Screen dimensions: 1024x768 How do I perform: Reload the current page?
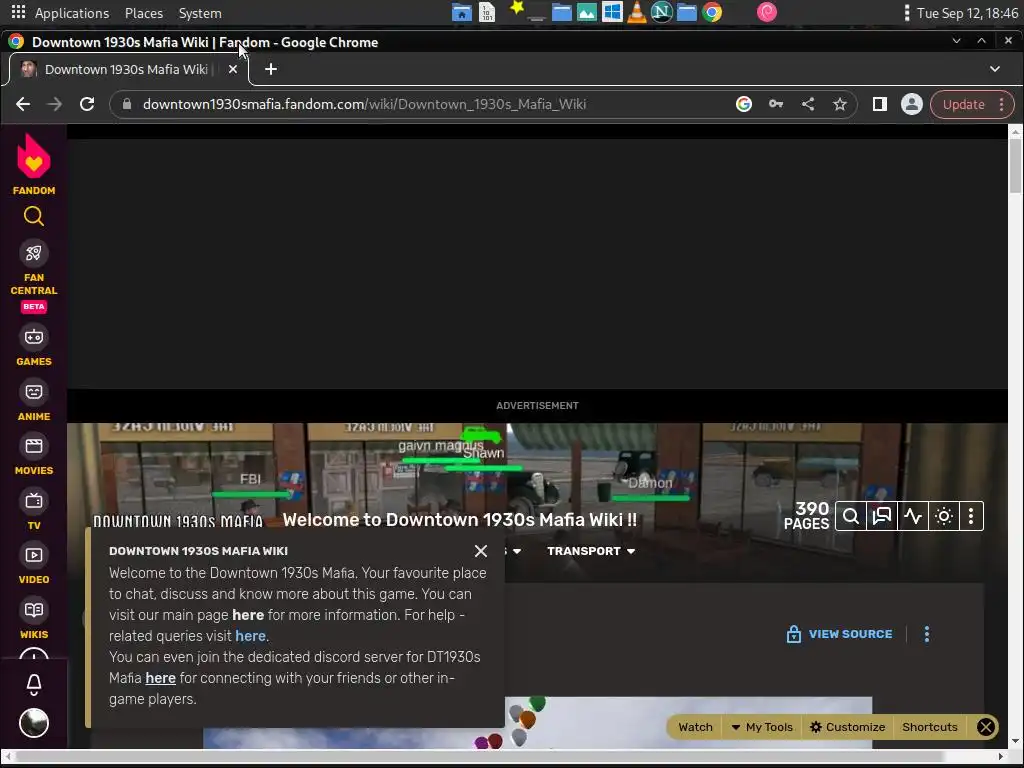(x=87, y=104)
